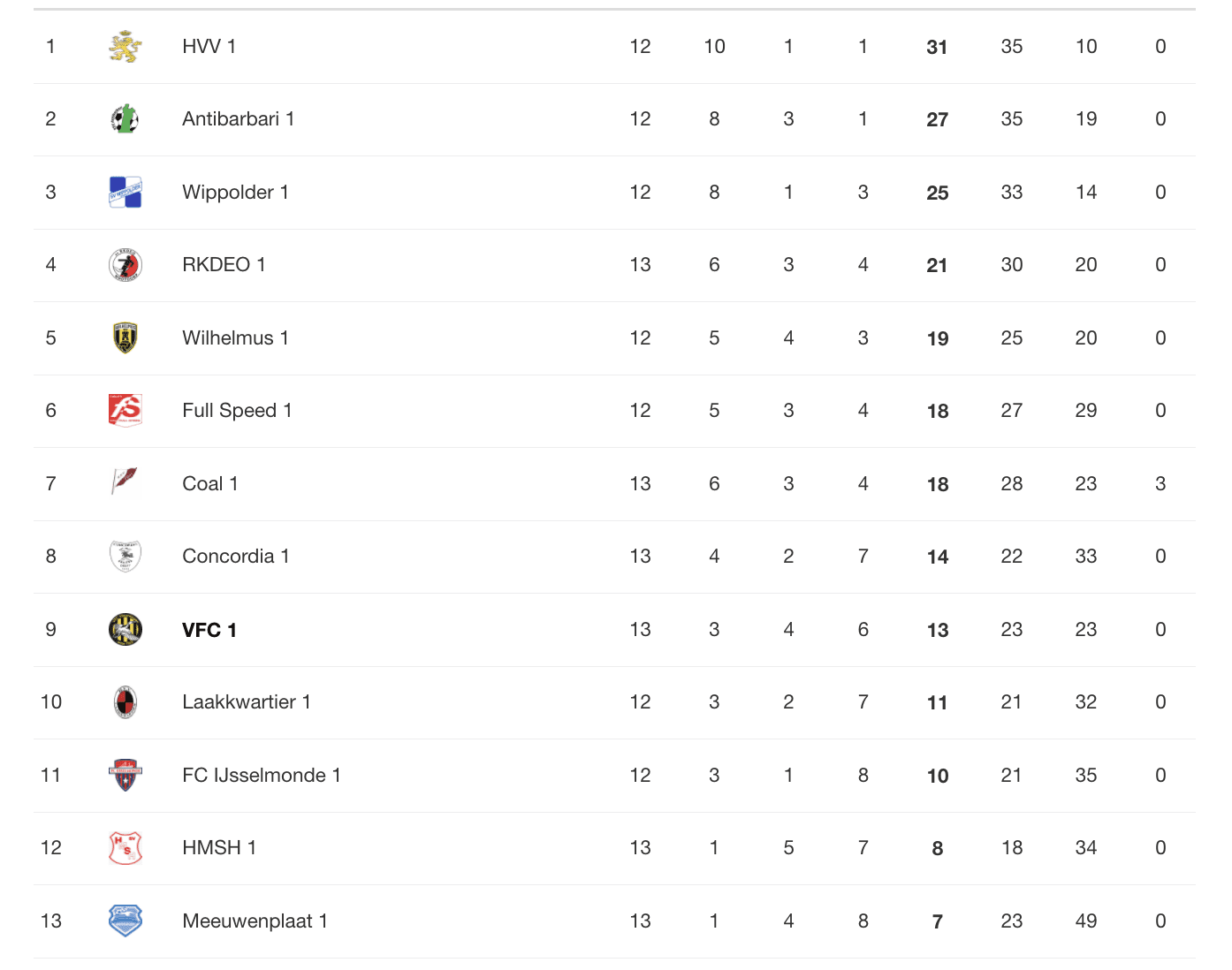Screen dimensions: 1232x970
Task: Select the RKDEO 1 round emblem
Action: pyautogui.click(x=125, y=265)
